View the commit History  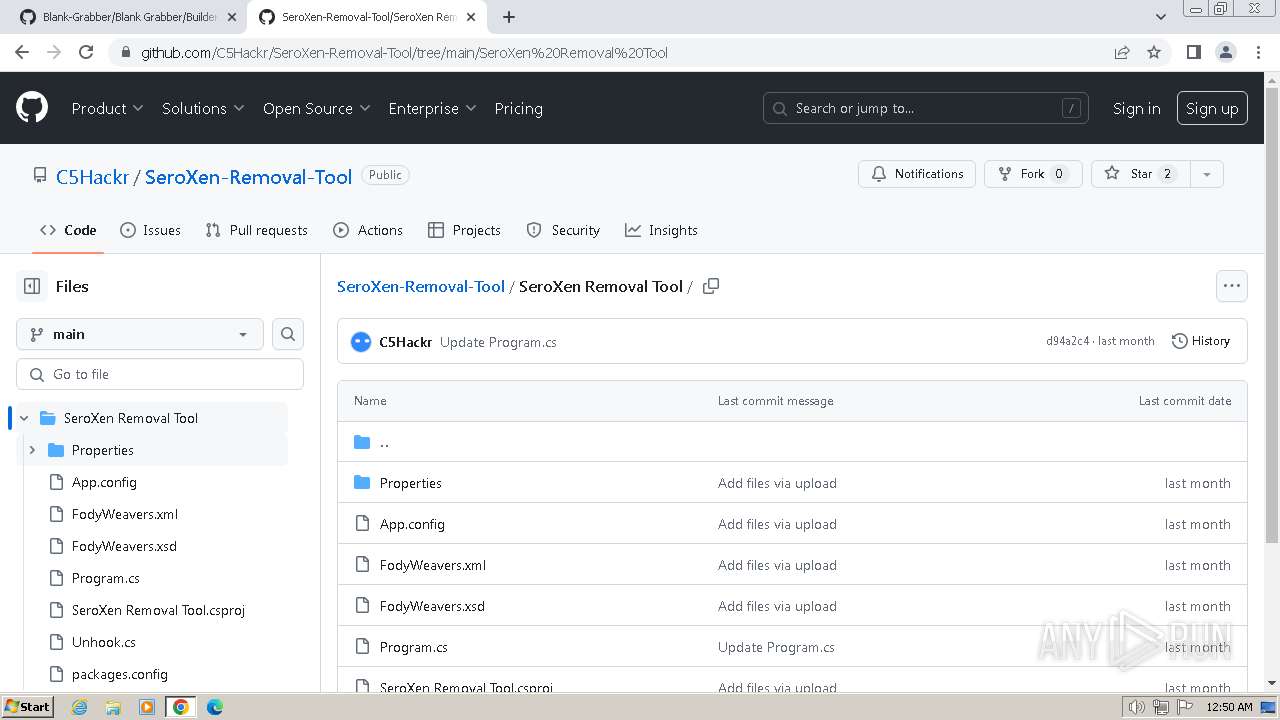coord(1200,341)
